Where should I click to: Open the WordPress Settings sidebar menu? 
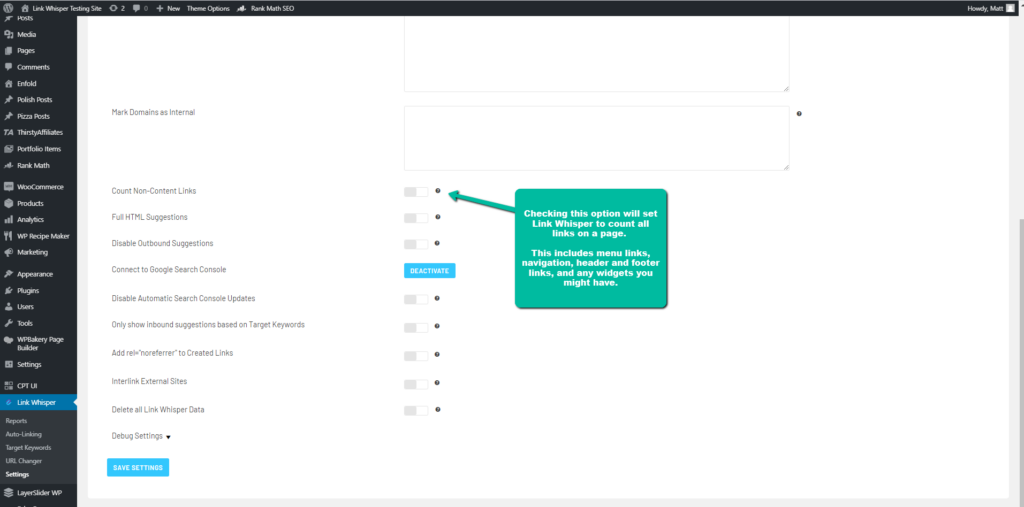click(x=39, y=364)
